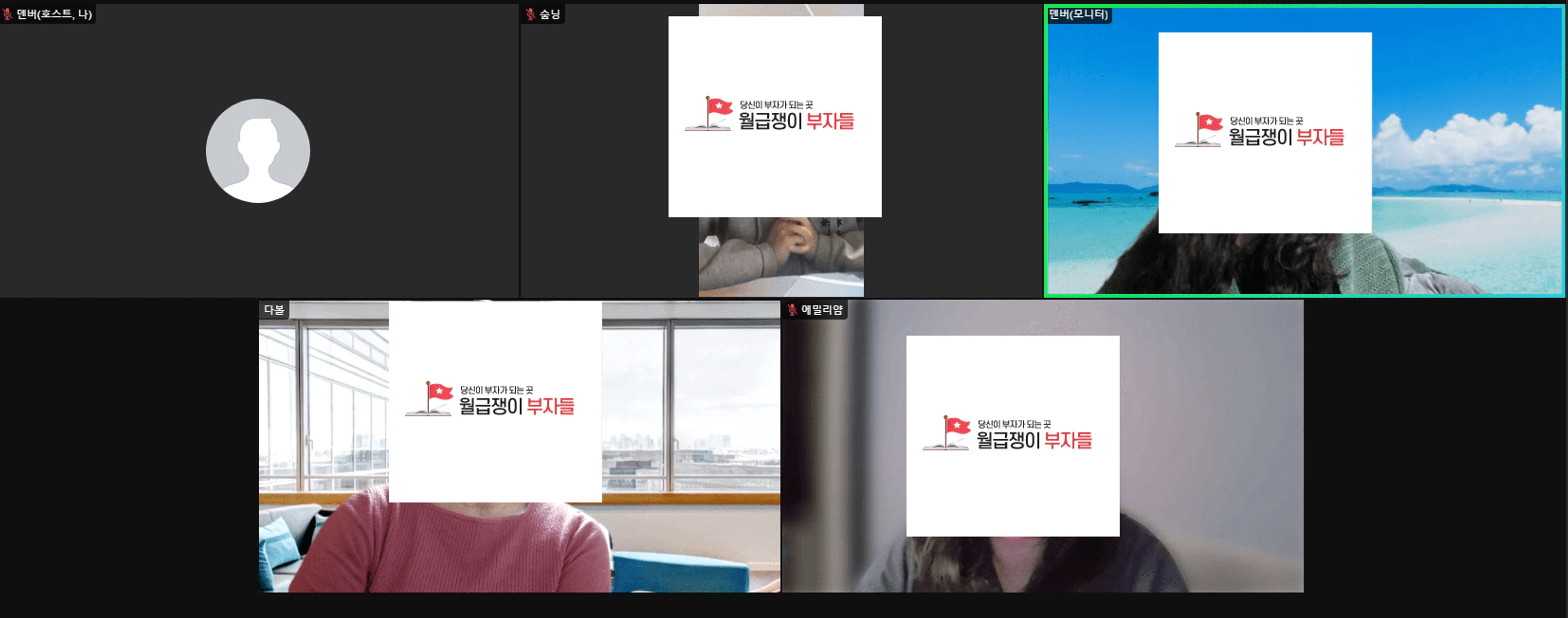Select the 숨닝 name label
Viewport: 1568px width, 618px height.
tap(550, 14)
